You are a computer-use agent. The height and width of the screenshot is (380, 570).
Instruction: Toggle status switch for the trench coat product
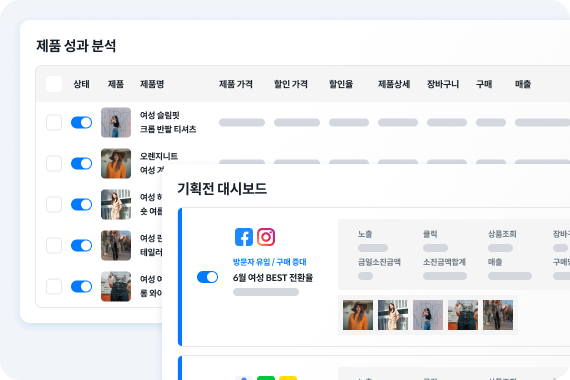click(x=81, y=204)
